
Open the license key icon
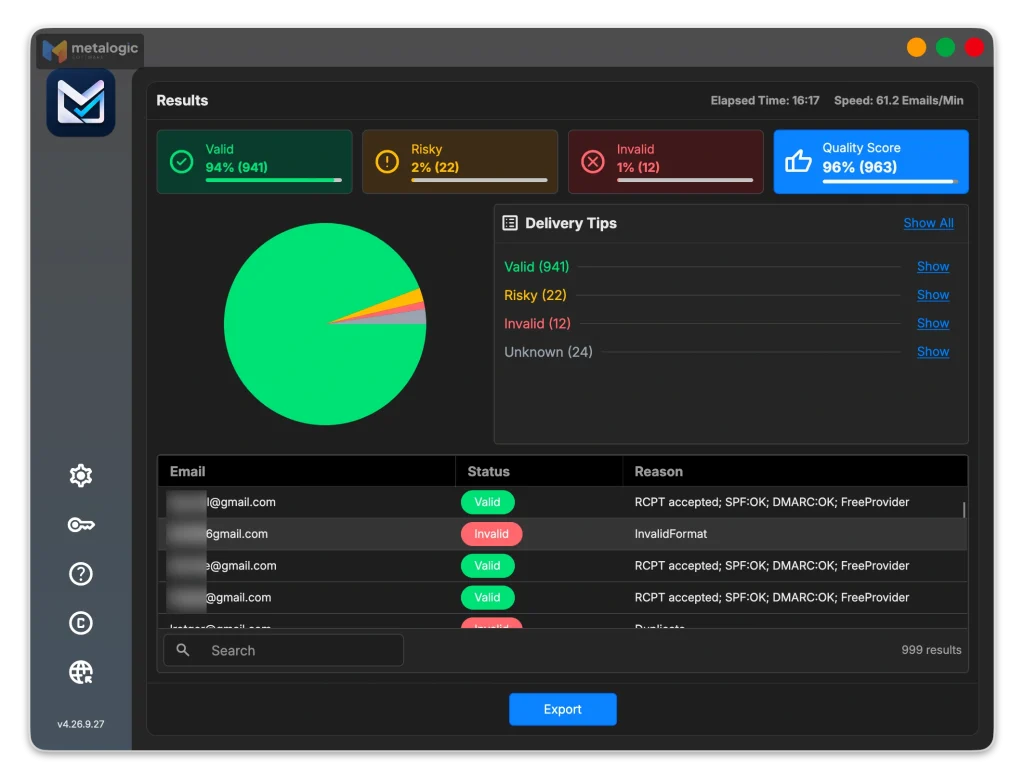click(81, 524)
